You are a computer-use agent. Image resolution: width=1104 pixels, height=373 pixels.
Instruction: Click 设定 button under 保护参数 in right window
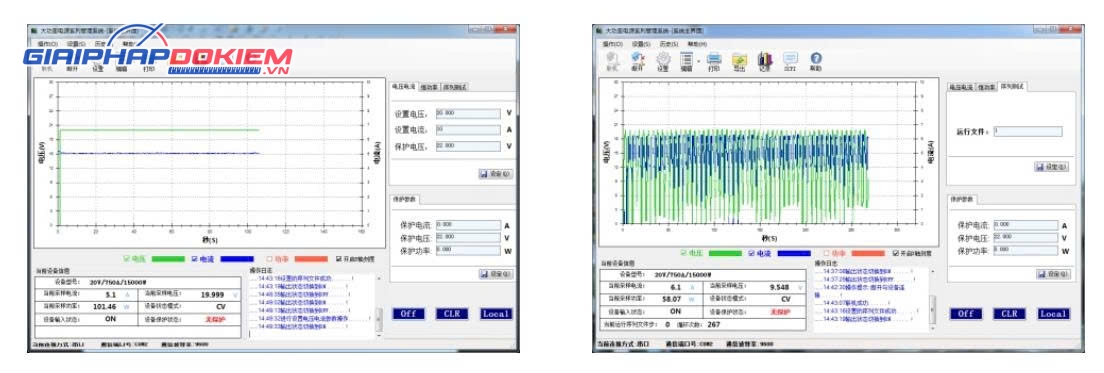tap(1052, 274)
